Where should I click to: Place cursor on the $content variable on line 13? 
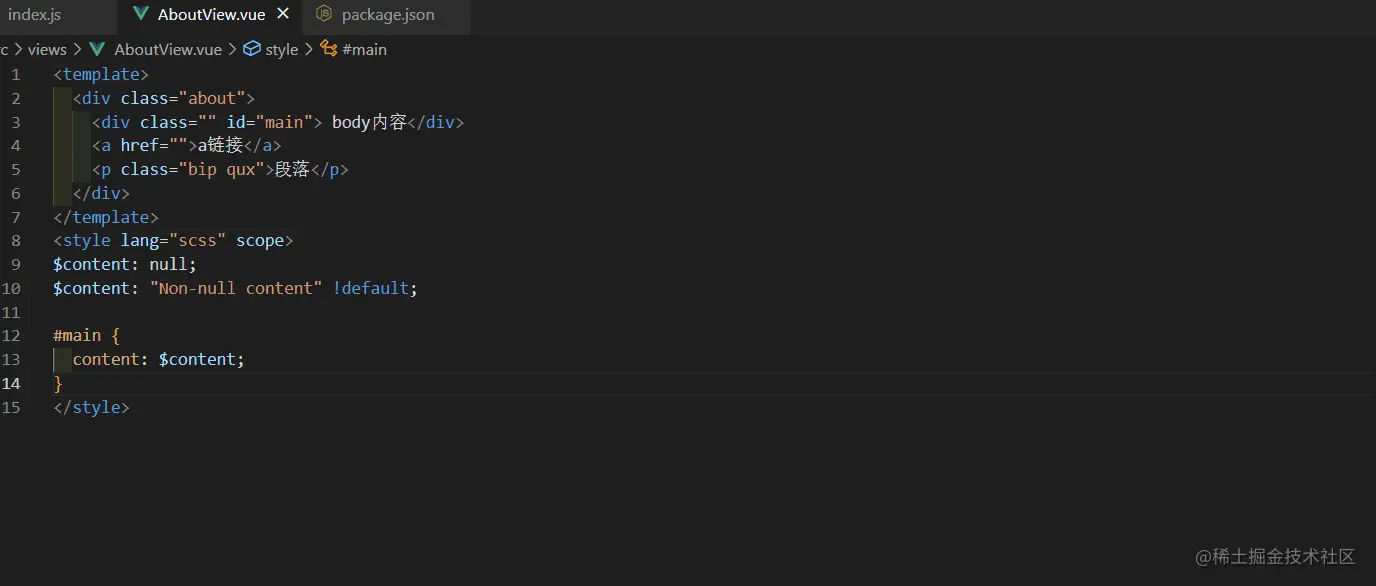pyautogui.click(x=198, y=359)
